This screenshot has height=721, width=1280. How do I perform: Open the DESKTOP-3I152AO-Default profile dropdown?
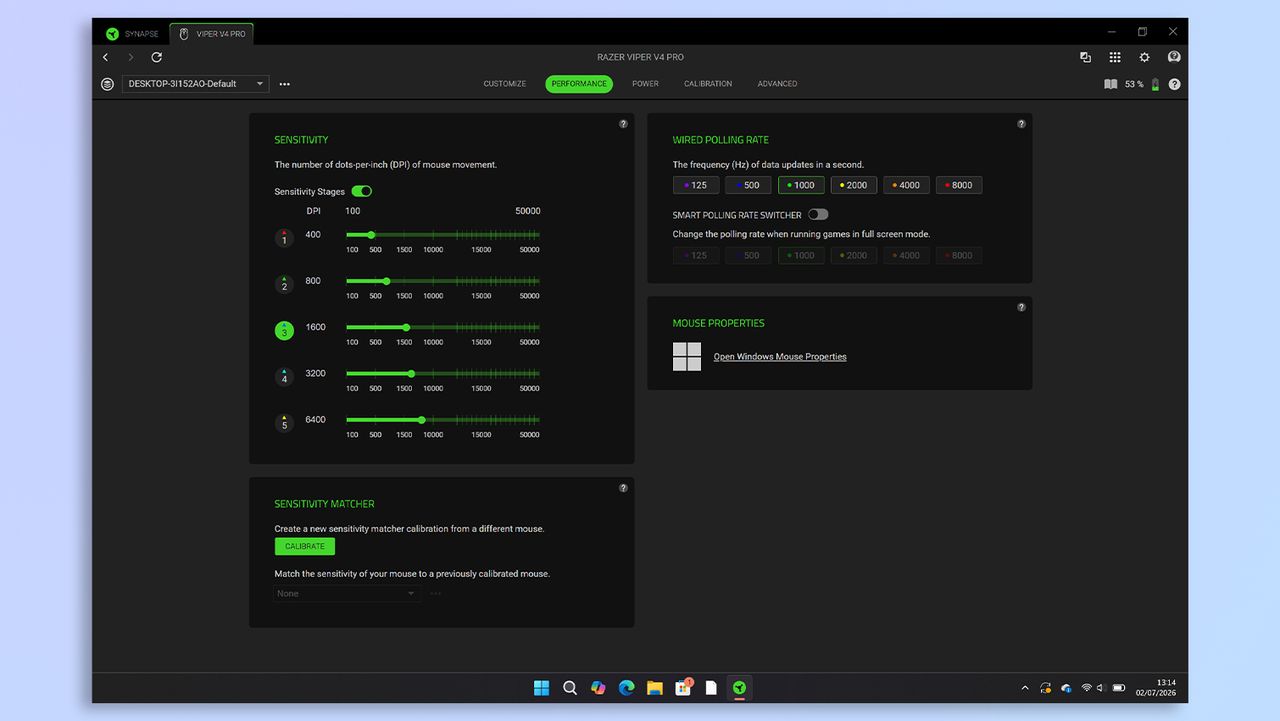tap(195, 84)
